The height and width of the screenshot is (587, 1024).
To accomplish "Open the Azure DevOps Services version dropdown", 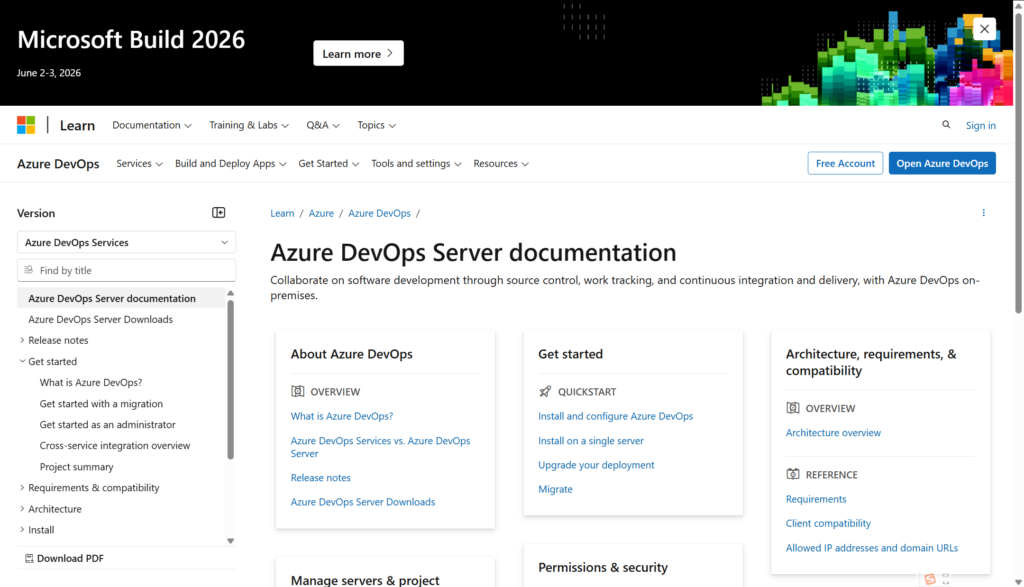I will pos(126,242).
